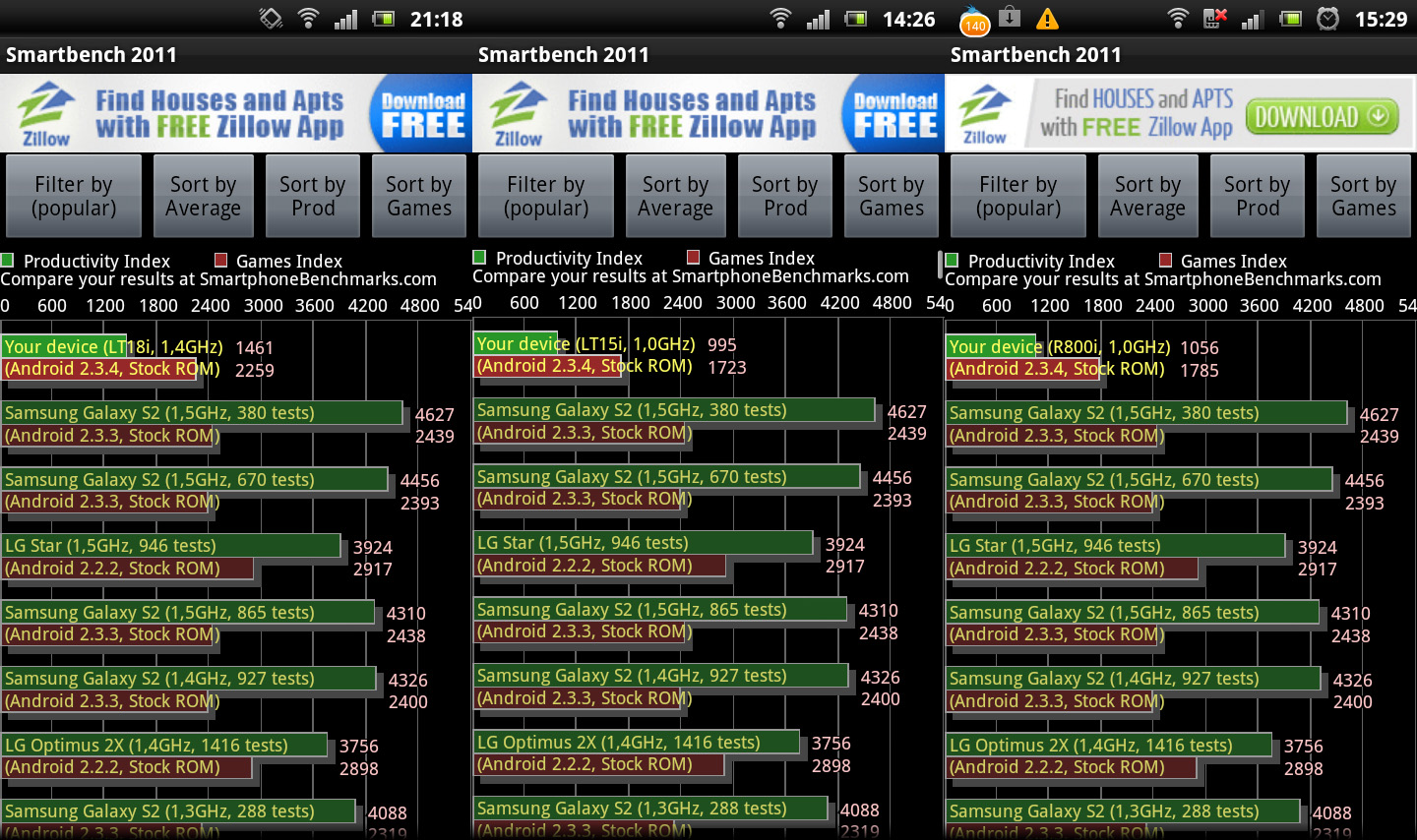Tap the green DOWNLOAD button in the Zillow ad

pyautogui.click(x=1322, y=117)
